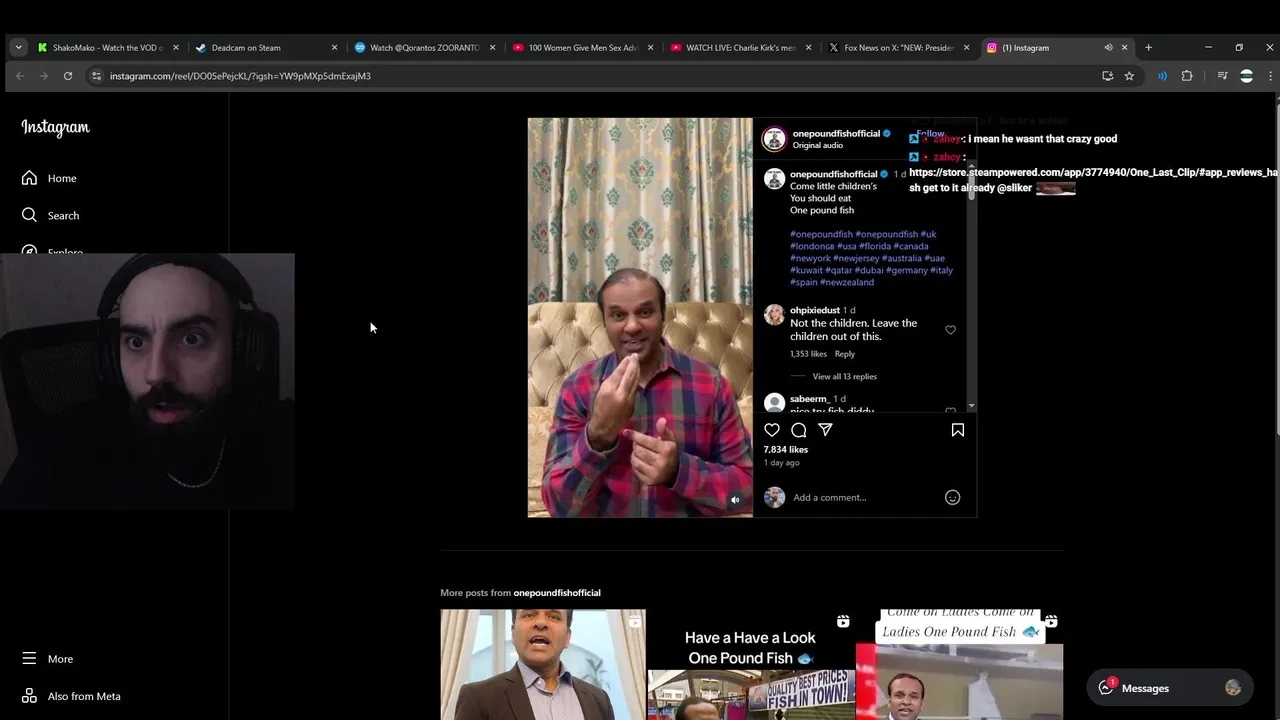Open the 7,834 likes list
Viewport: 1280px width, 720px height.
(785, 450)
